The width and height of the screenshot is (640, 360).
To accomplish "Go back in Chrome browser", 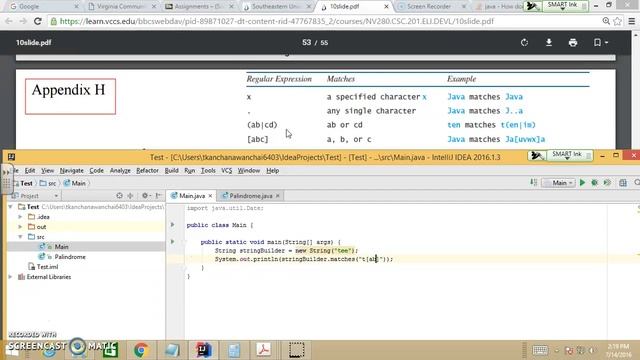I will [9, 21].
